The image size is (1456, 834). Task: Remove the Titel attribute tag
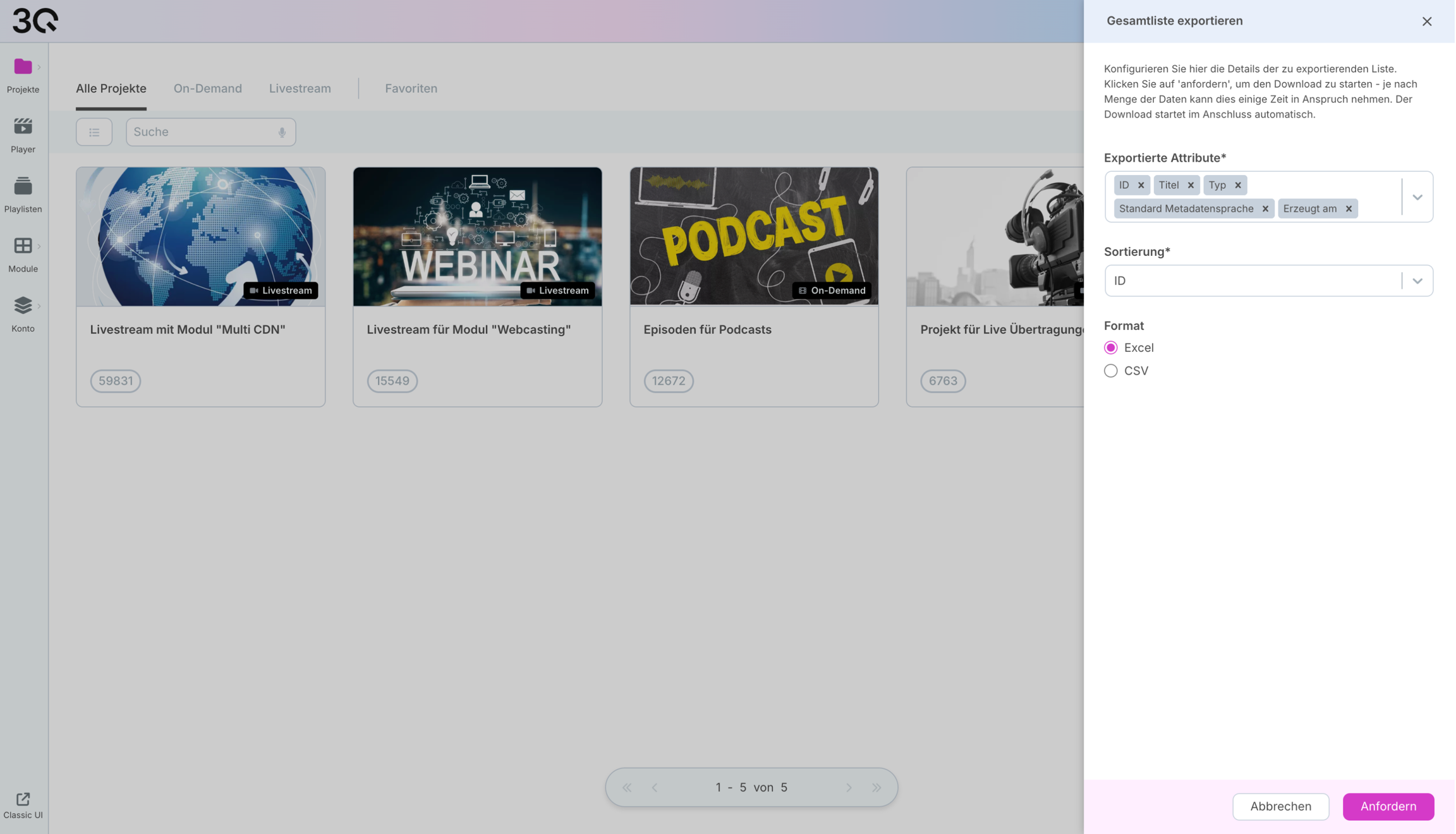click(1191, 185)
